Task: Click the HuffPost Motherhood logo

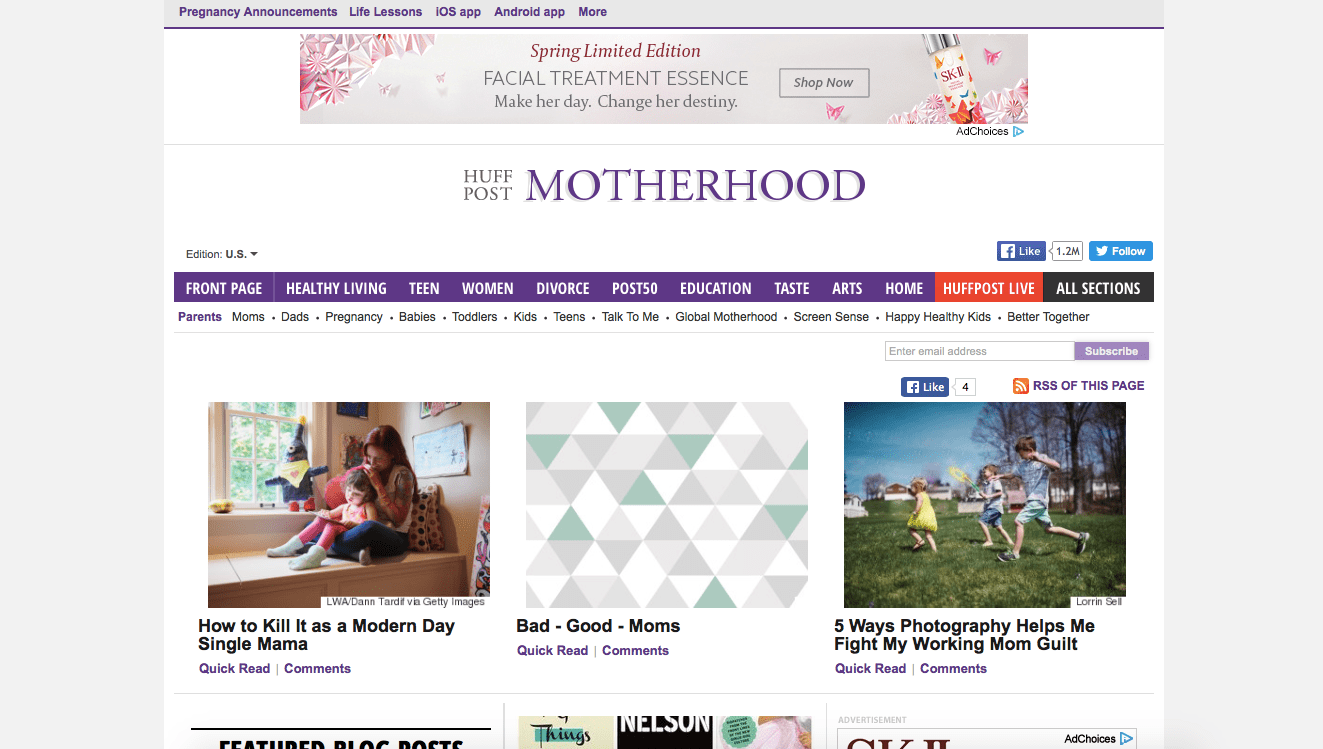Action: point(663,186)
